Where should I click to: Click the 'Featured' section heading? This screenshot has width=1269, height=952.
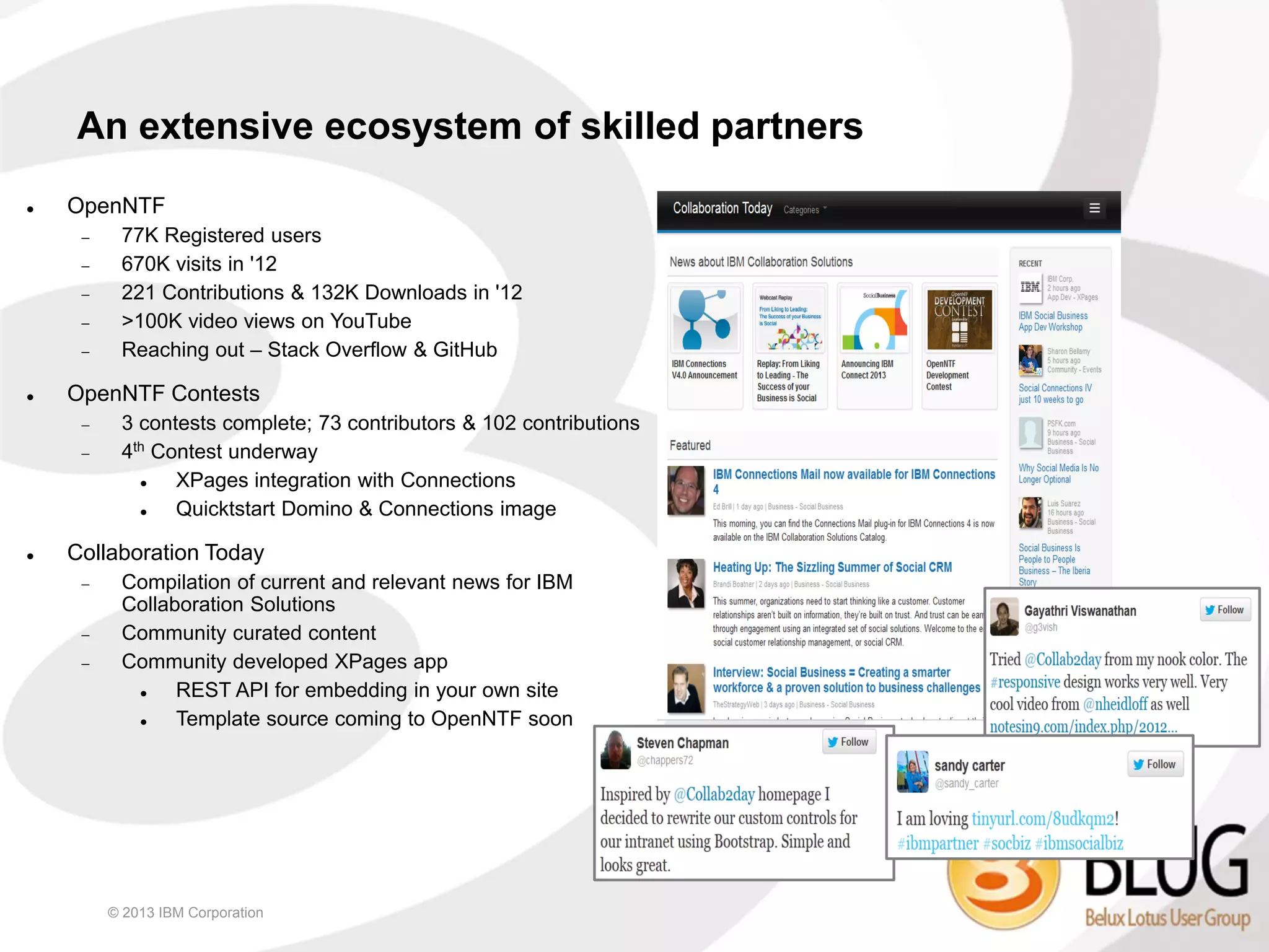(690, 445)
